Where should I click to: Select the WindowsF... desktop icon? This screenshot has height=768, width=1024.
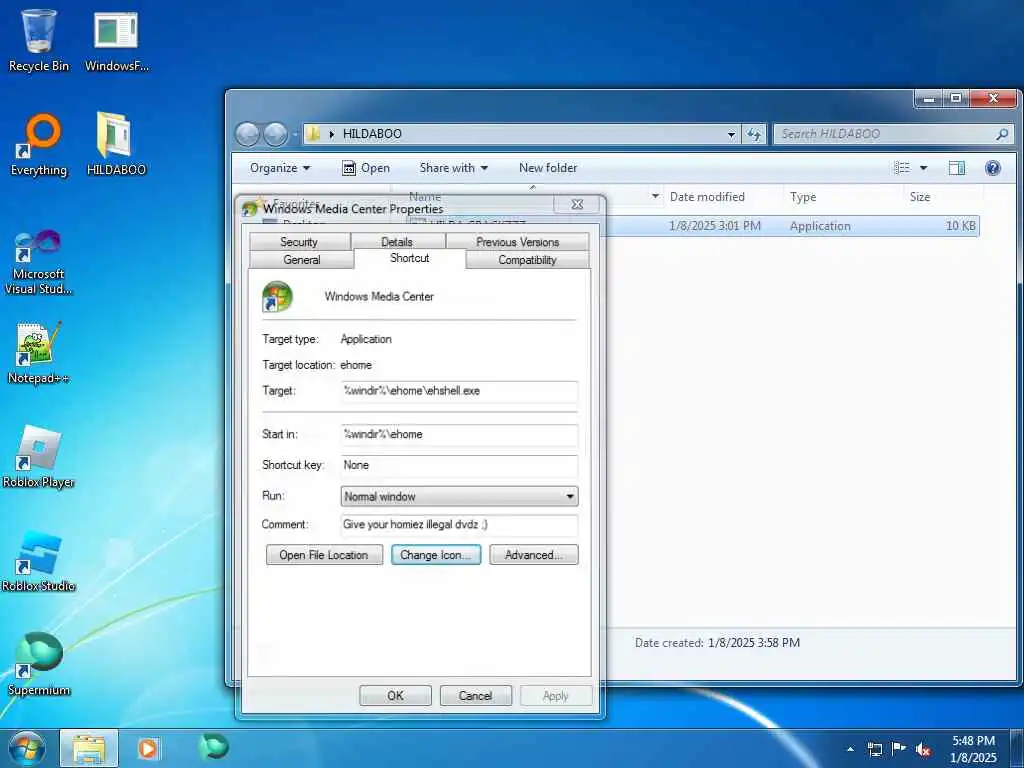tap(116, 39)
